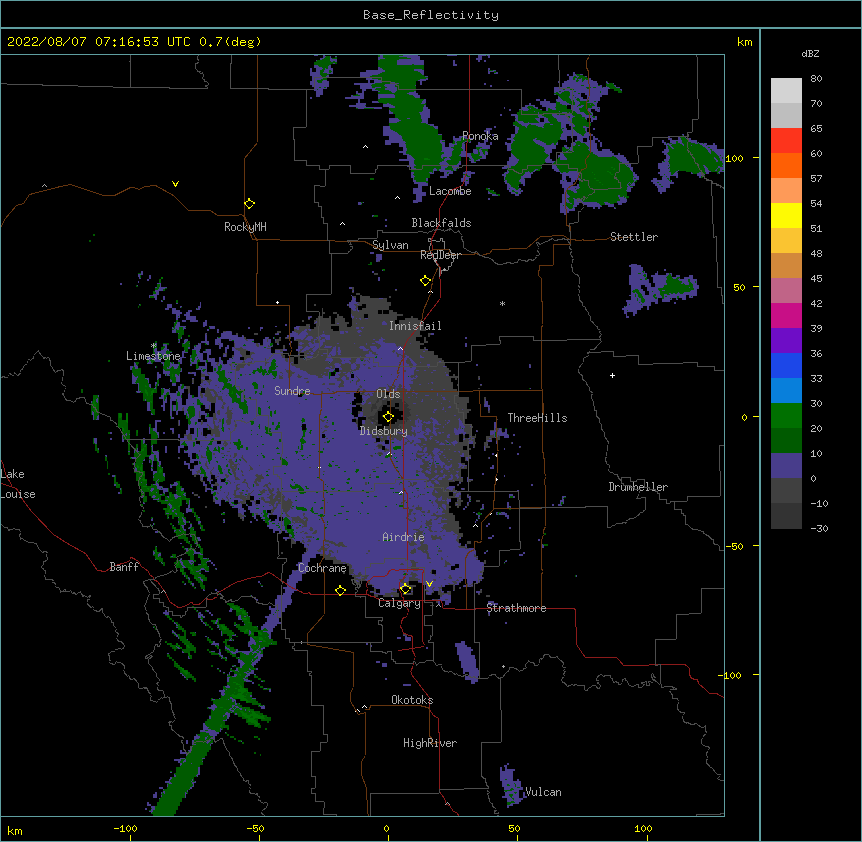Click the Sundre town label
The height and width of the screenshot is (842, 862).
tap(292, 391)
